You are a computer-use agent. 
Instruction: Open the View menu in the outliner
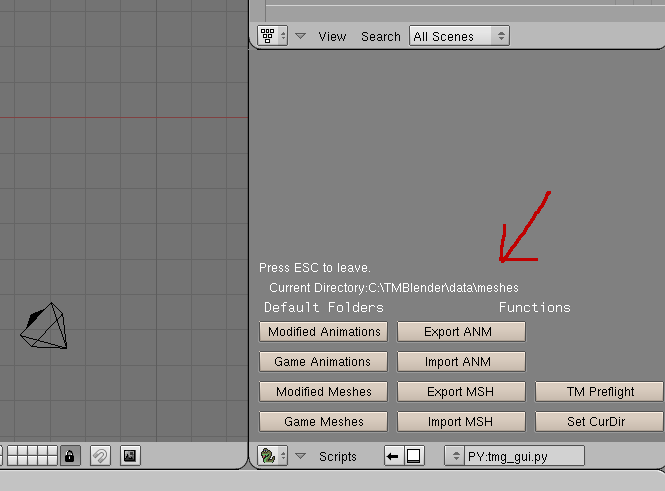pos(332,36)
